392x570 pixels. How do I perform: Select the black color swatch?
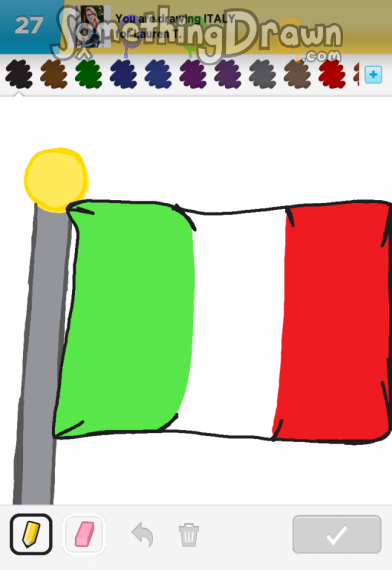pyautogui.click(x=19, y=75)
